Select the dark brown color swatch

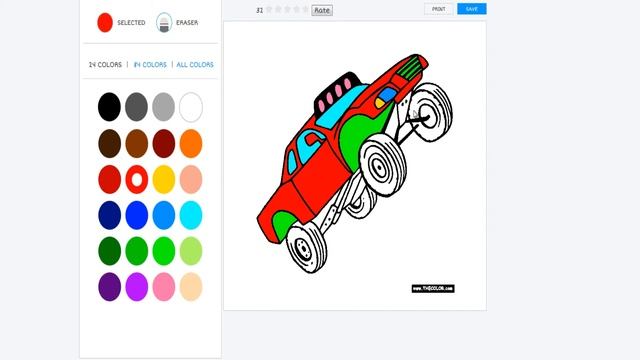click(109, 143)
